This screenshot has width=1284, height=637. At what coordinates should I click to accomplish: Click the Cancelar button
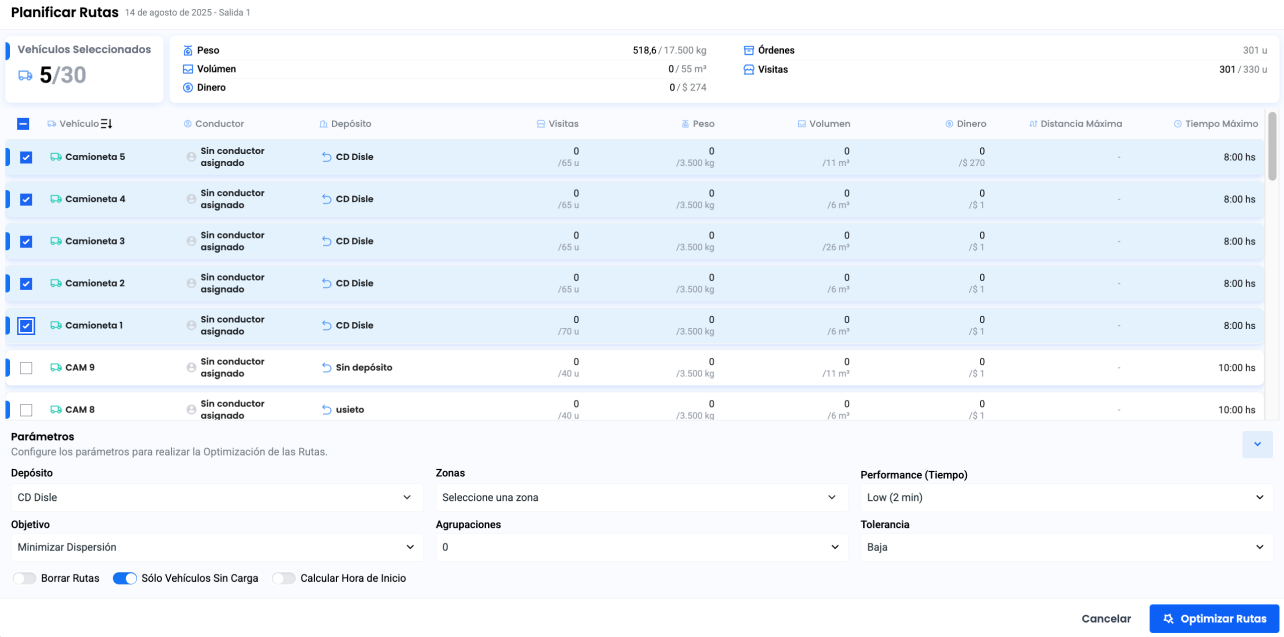pyautogui.click(x=1106, y=619)
